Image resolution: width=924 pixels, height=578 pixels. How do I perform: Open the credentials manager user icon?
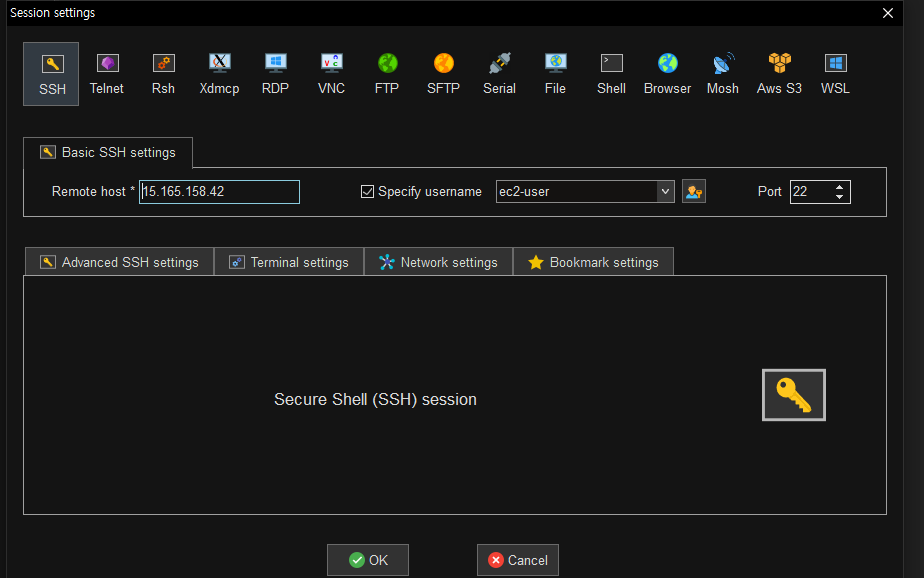tap(694, 191)
